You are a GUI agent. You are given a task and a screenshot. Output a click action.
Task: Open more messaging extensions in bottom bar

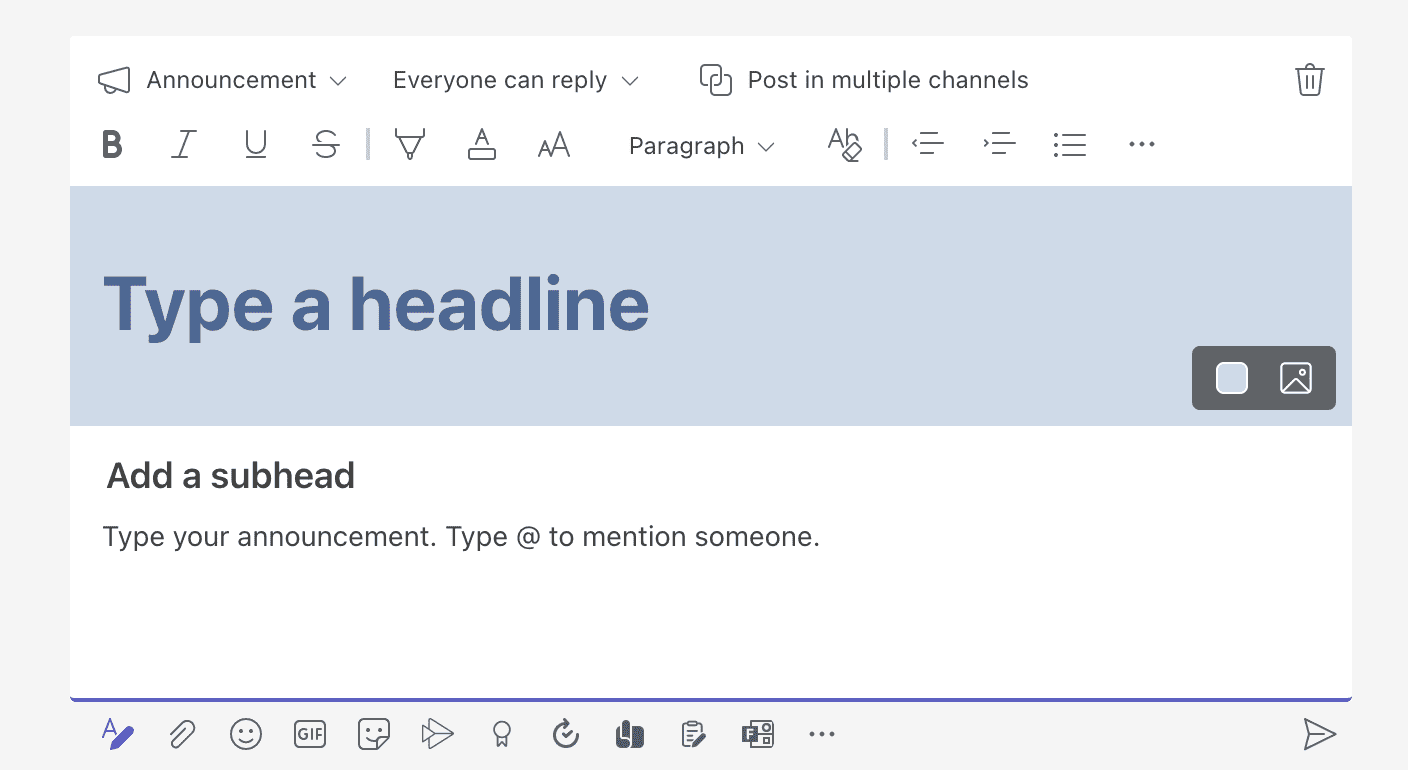(821, 735)
